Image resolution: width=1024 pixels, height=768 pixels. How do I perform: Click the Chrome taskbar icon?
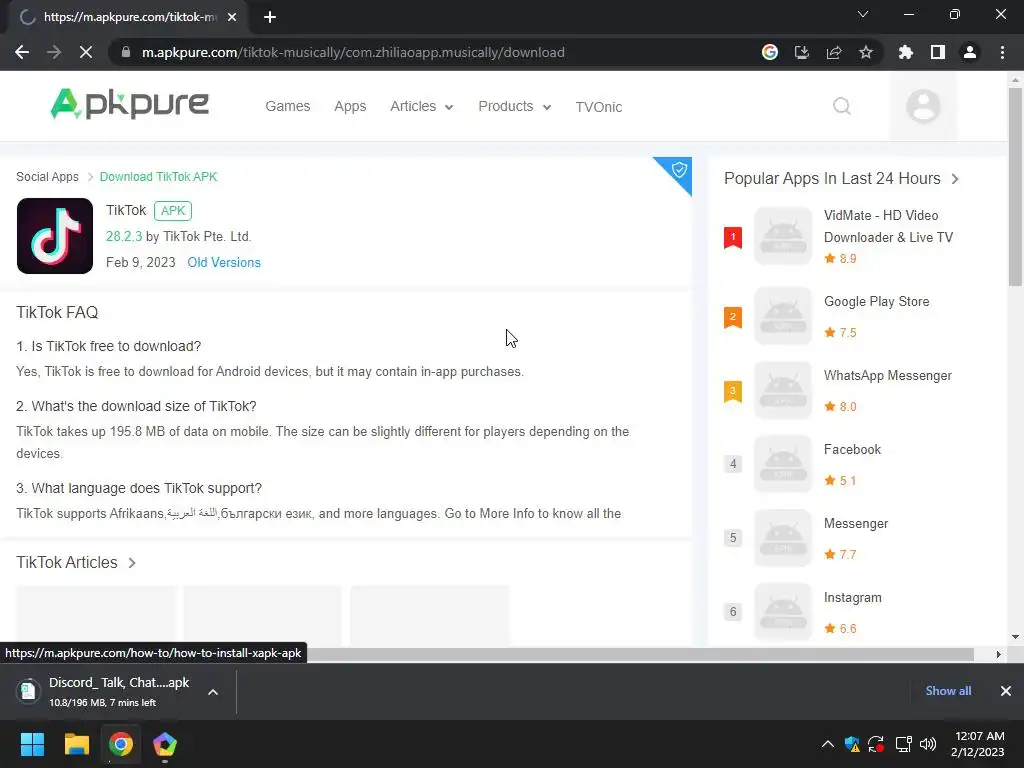(x=121, y=744)
